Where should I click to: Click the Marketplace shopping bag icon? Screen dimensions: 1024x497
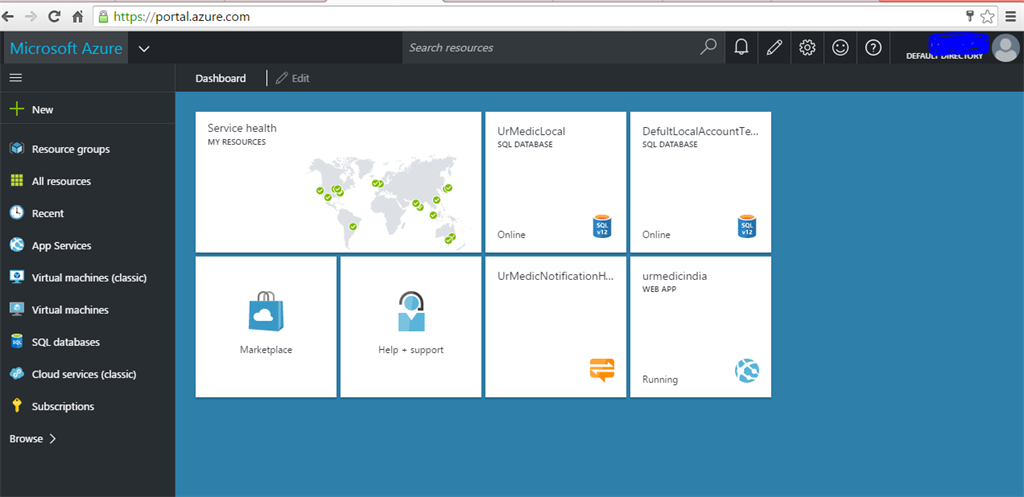[x=266, y=313]
